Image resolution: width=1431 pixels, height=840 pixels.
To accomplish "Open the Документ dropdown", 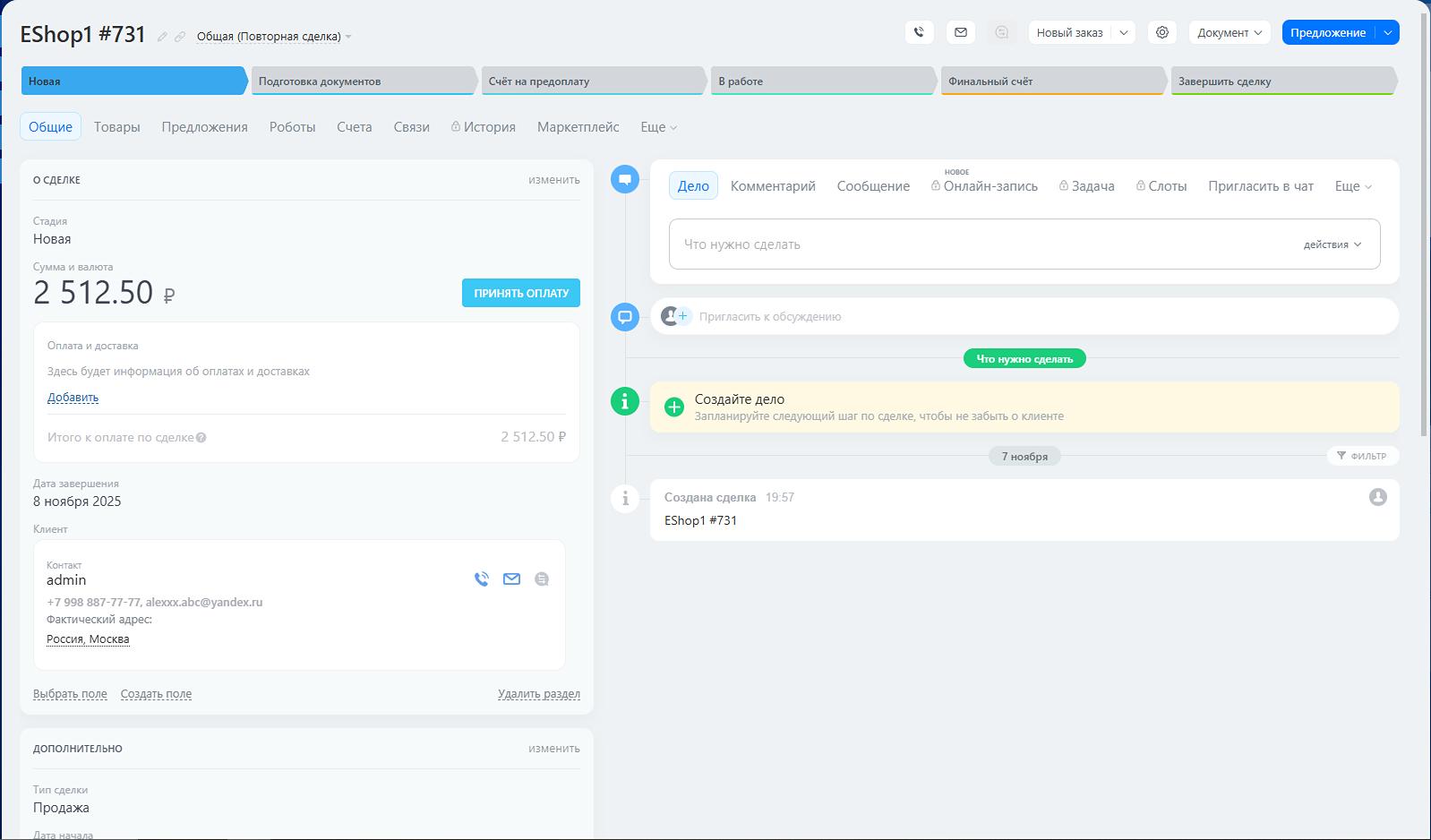I will pos(1230,32).
